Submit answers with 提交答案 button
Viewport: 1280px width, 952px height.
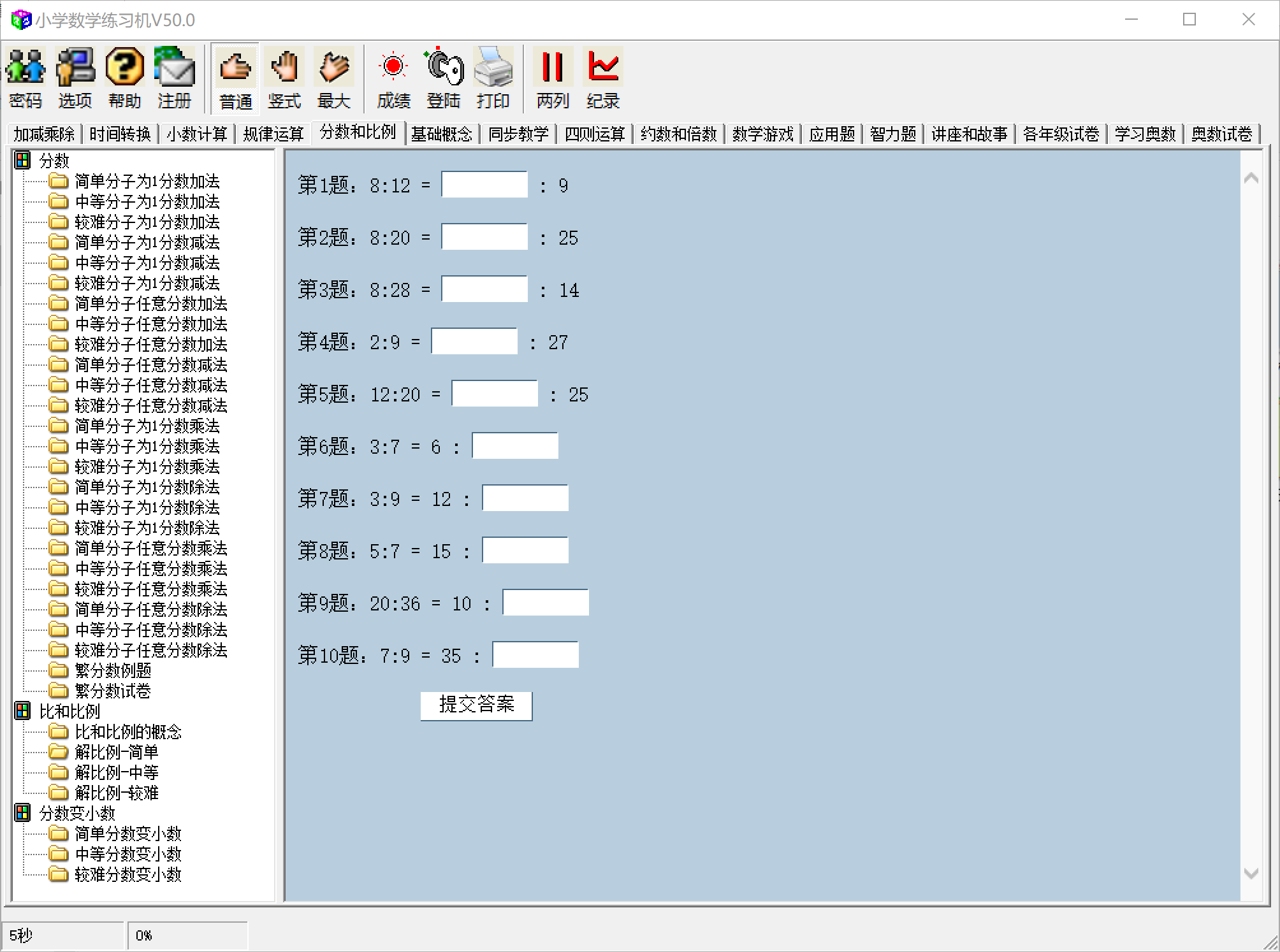pos(476,705)
